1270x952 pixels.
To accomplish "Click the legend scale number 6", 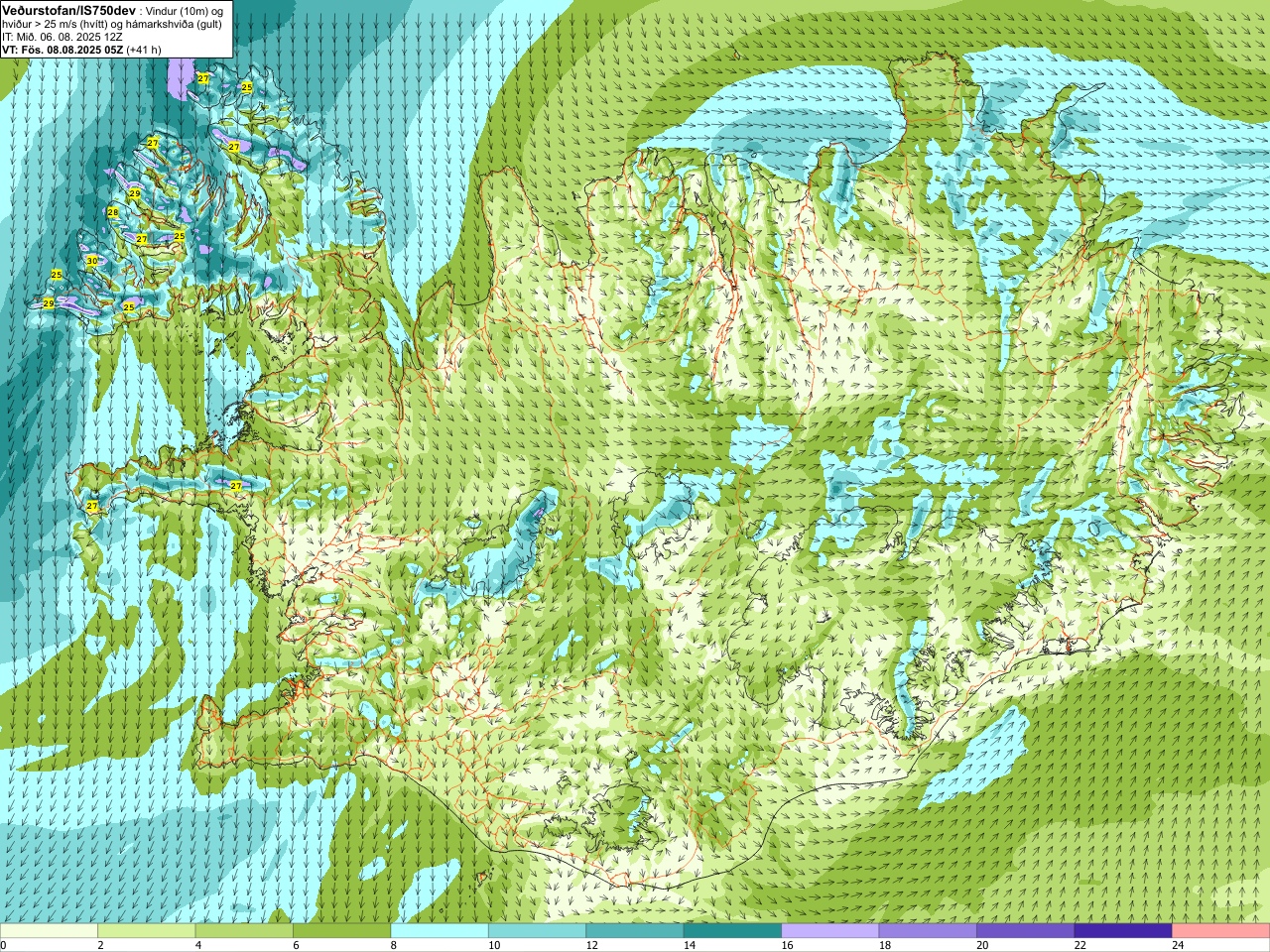I will point(296,945).
